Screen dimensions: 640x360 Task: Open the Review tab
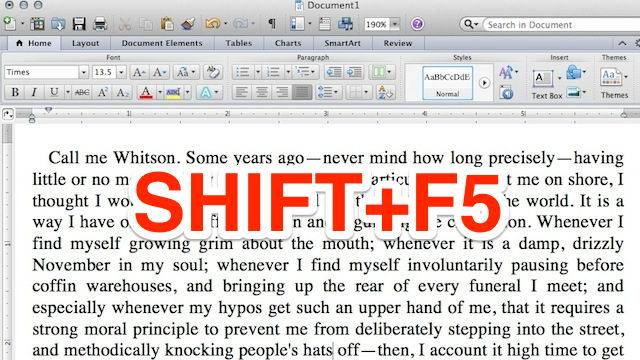pyautogui.click(x=398, y=43)
